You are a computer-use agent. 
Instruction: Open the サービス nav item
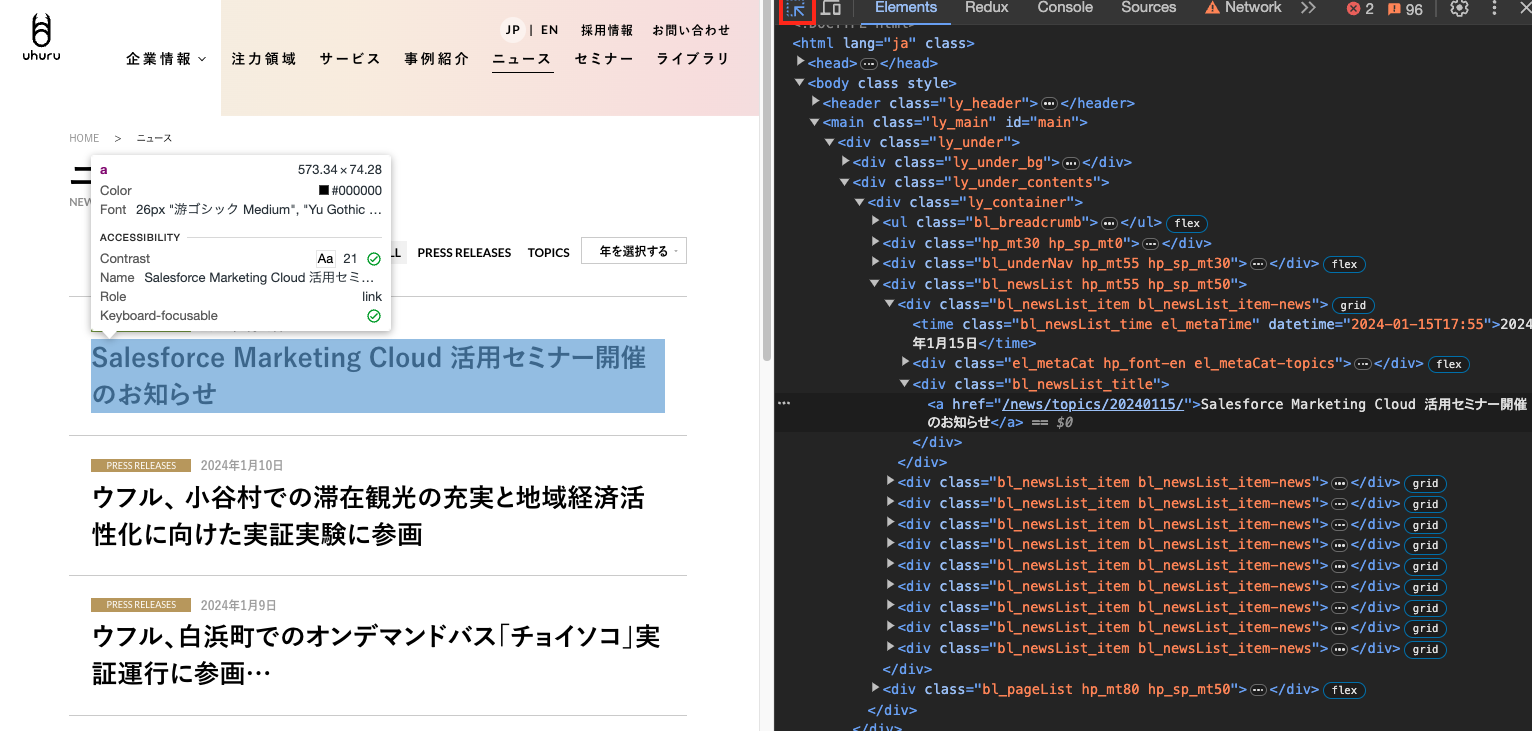click(351, 59)
